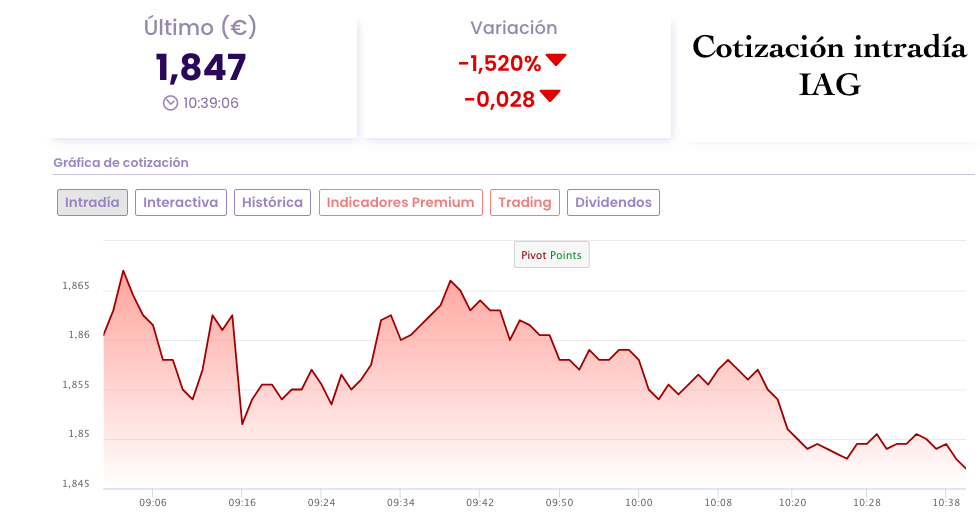The width and height of the screenshot is (980, 522).
Task: Click the 09:42 label on the time axis
Action: [481, 503]
